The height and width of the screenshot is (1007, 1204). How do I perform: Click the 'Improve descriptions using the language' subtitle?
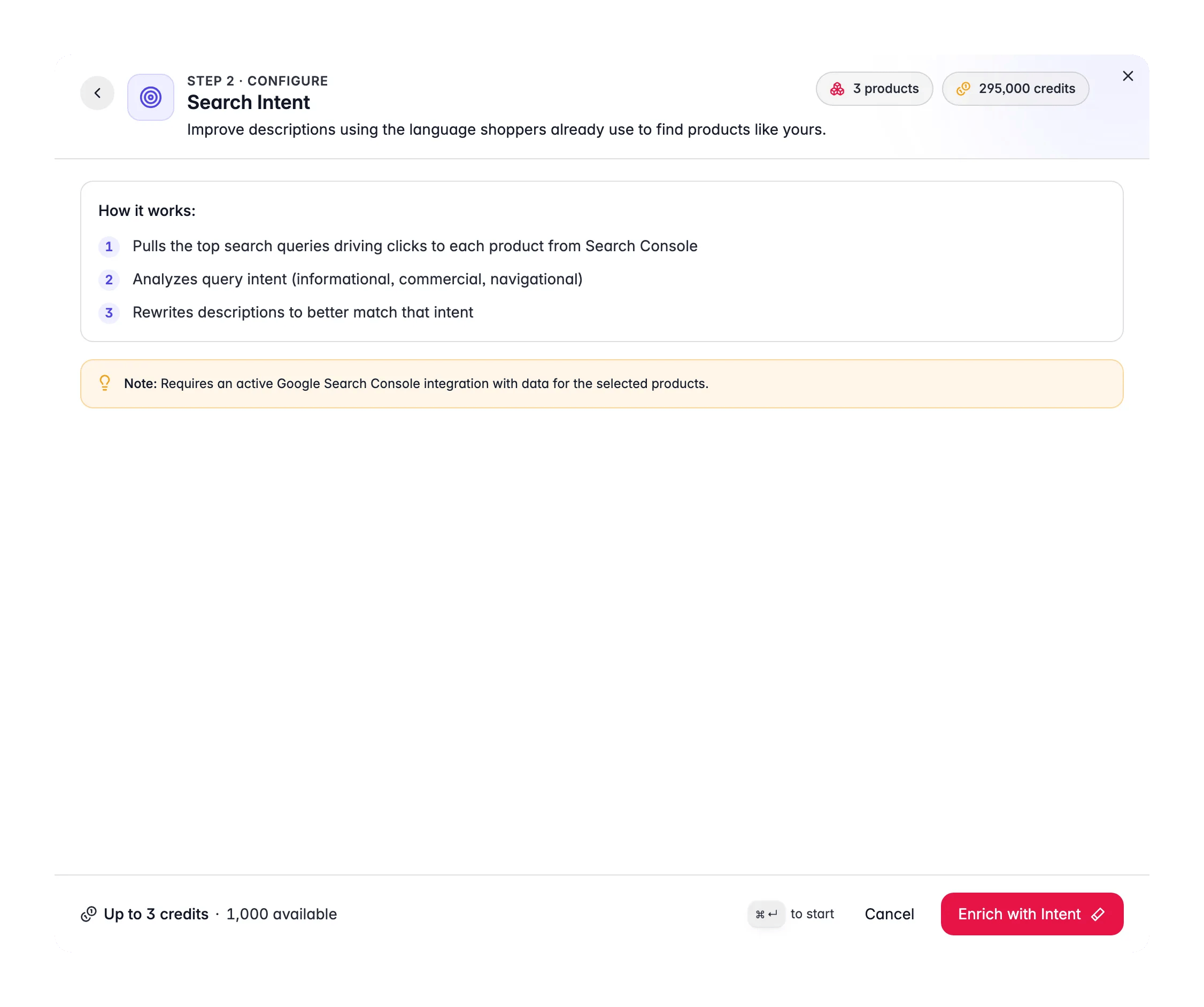tap(506, 129)
